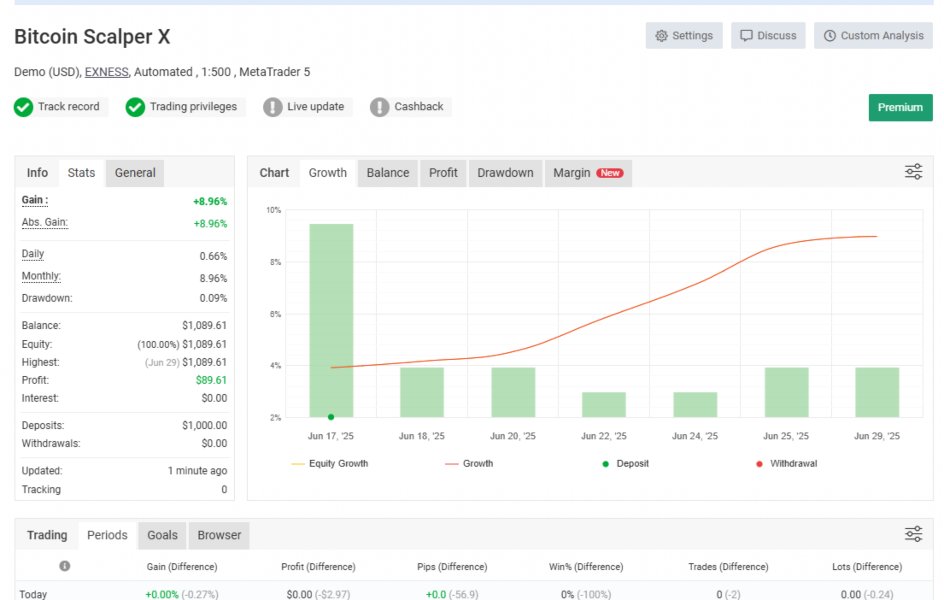Open Custom Analysis

[874, 36]
